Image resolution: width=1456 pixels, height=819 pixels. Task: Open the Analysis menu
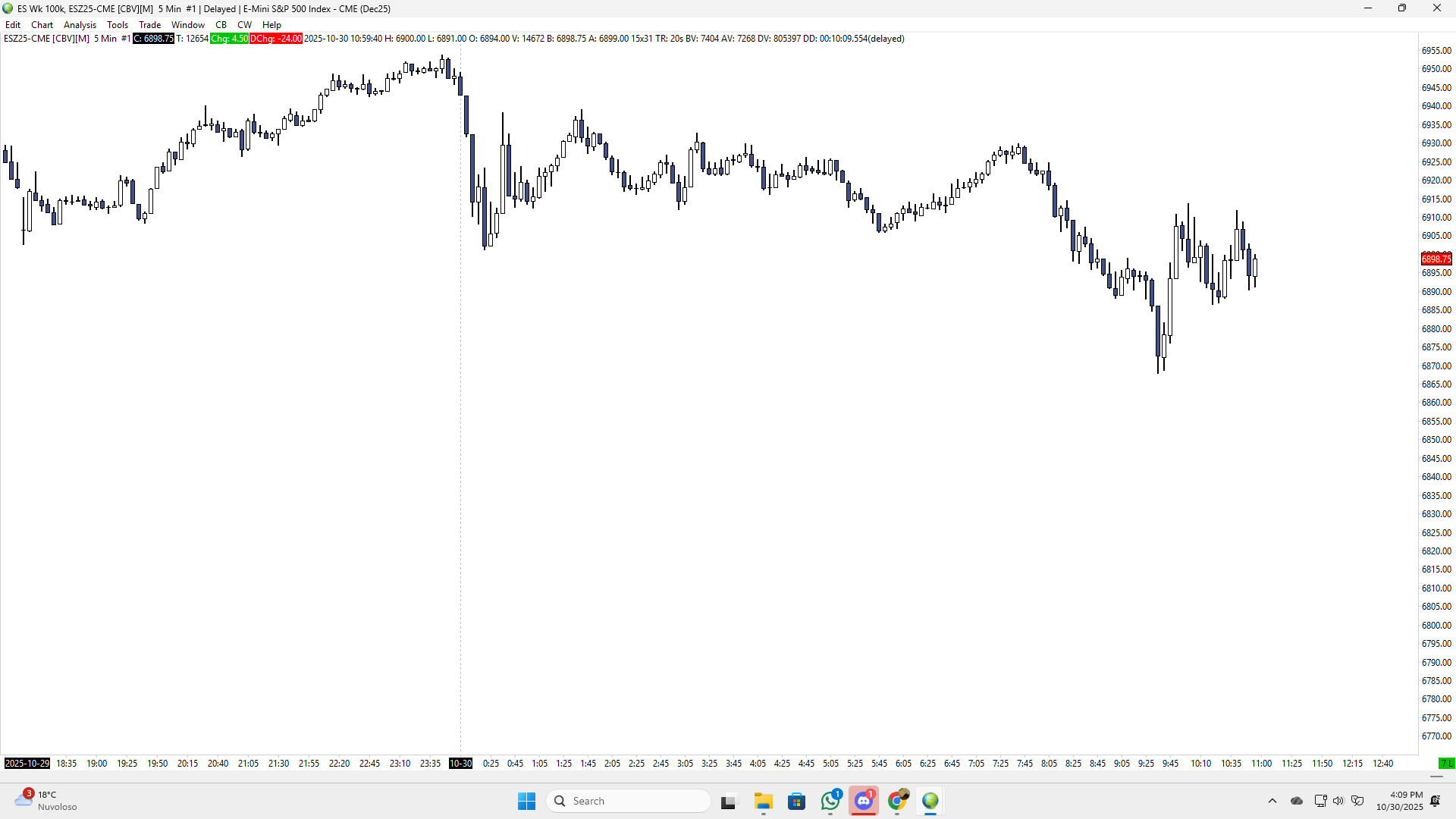click(x=80, y=24)
